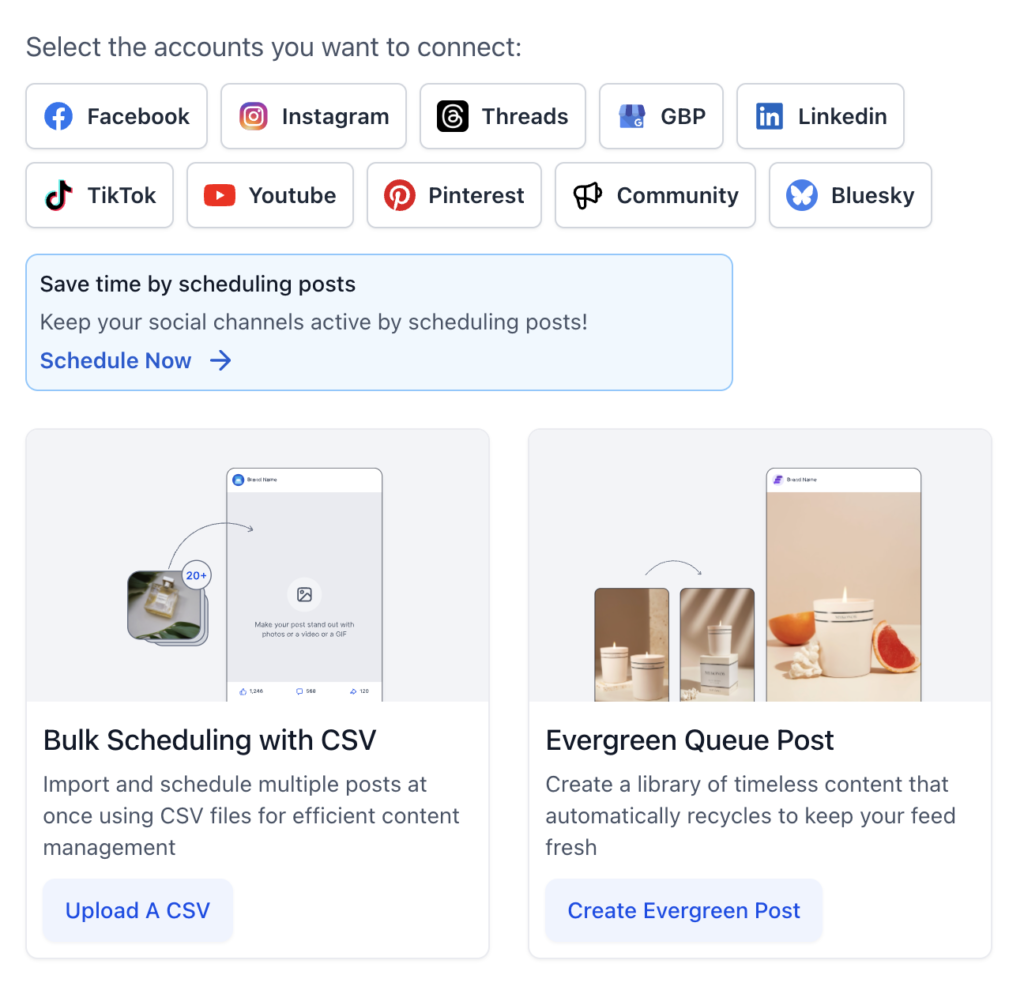This screenshot has width=1024, height=994.
Task: Click the Threads logo icon
Action: coord(453,116)
